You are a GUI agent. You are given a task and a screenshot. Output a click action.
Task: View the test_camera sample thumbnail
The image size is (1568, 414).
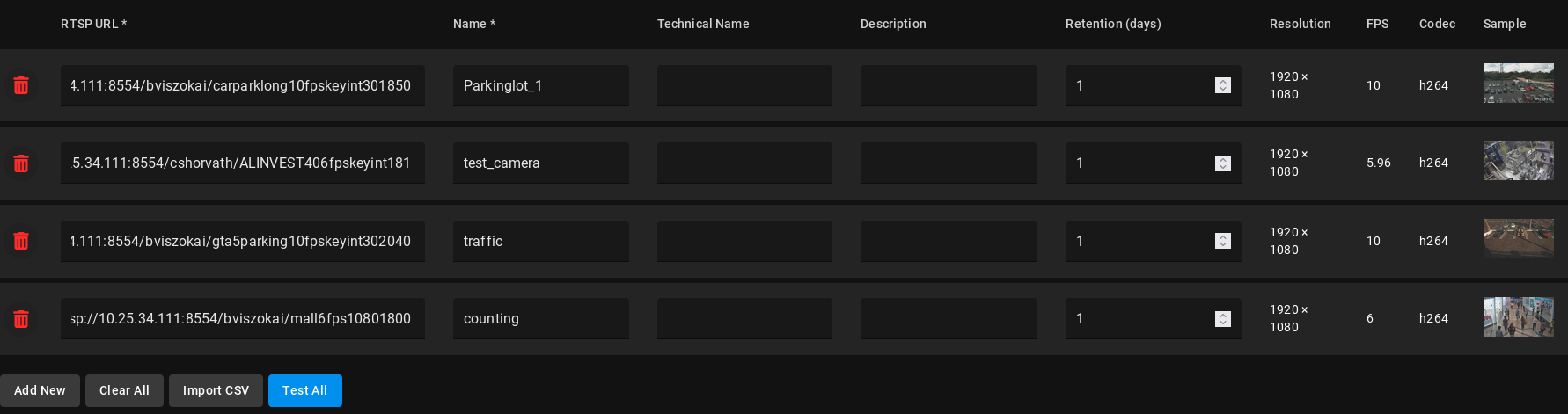click(x=1518, y=161)
